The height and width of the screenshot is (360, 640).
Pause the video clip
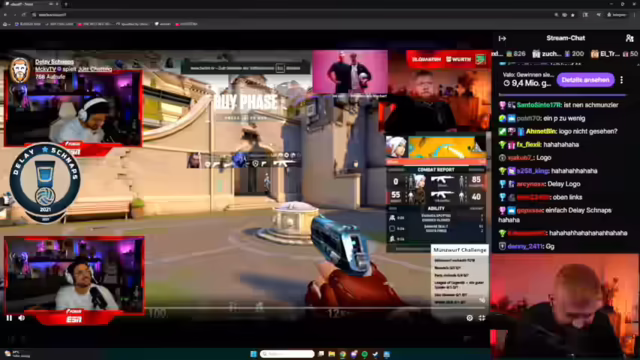pyautogui.click(x=9, y=318)
